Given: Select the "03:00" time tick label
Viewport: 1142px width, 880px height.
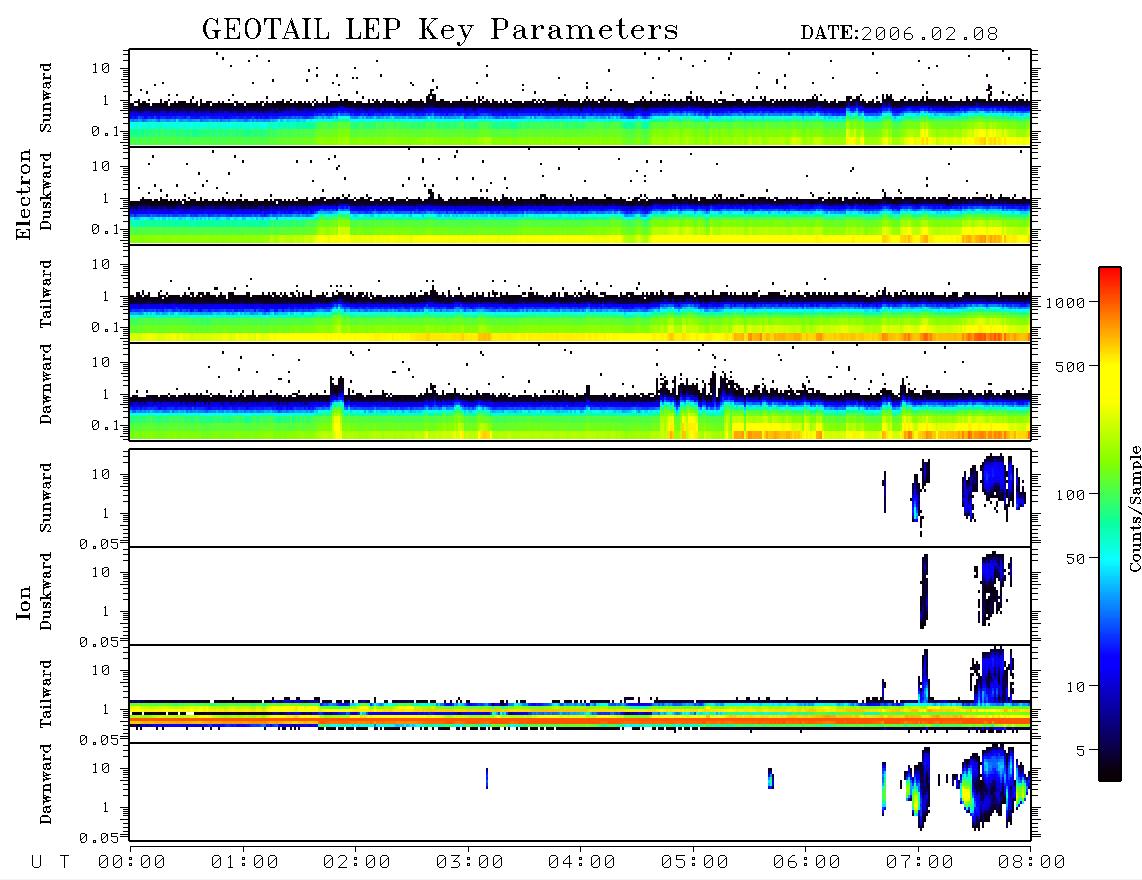Looking at the screenshot, I should (x=470, y=862).
